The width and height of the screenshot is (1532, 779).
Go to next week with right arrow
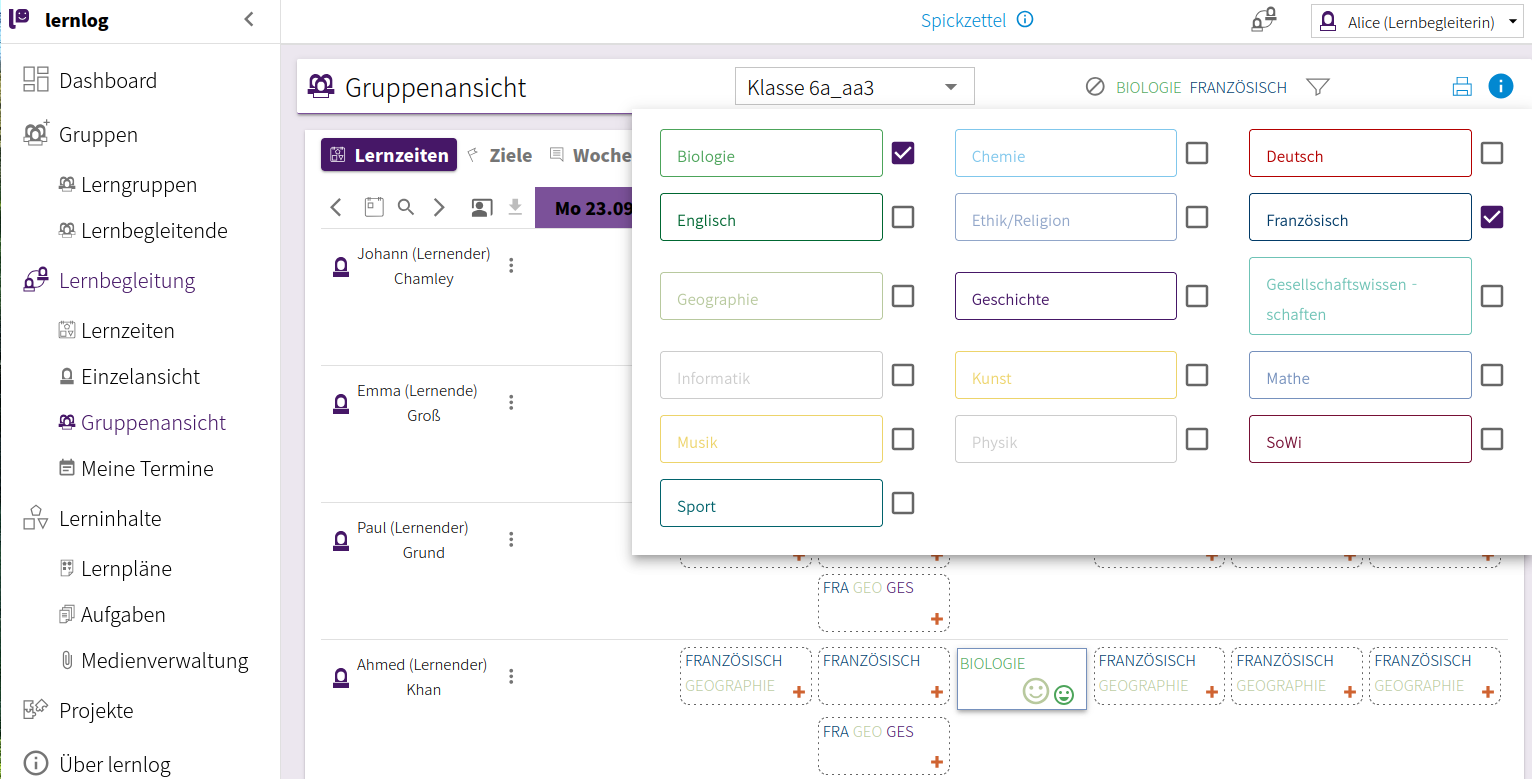(439, 207)
